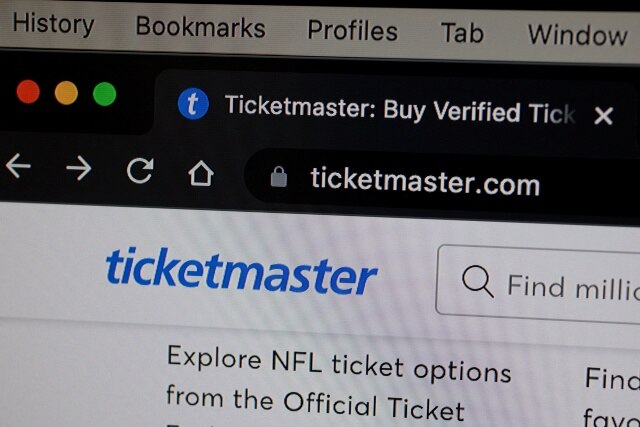This screenshot has height=427, width=640.
Task: Open the Profiles menu
Action: click(352, 31)
